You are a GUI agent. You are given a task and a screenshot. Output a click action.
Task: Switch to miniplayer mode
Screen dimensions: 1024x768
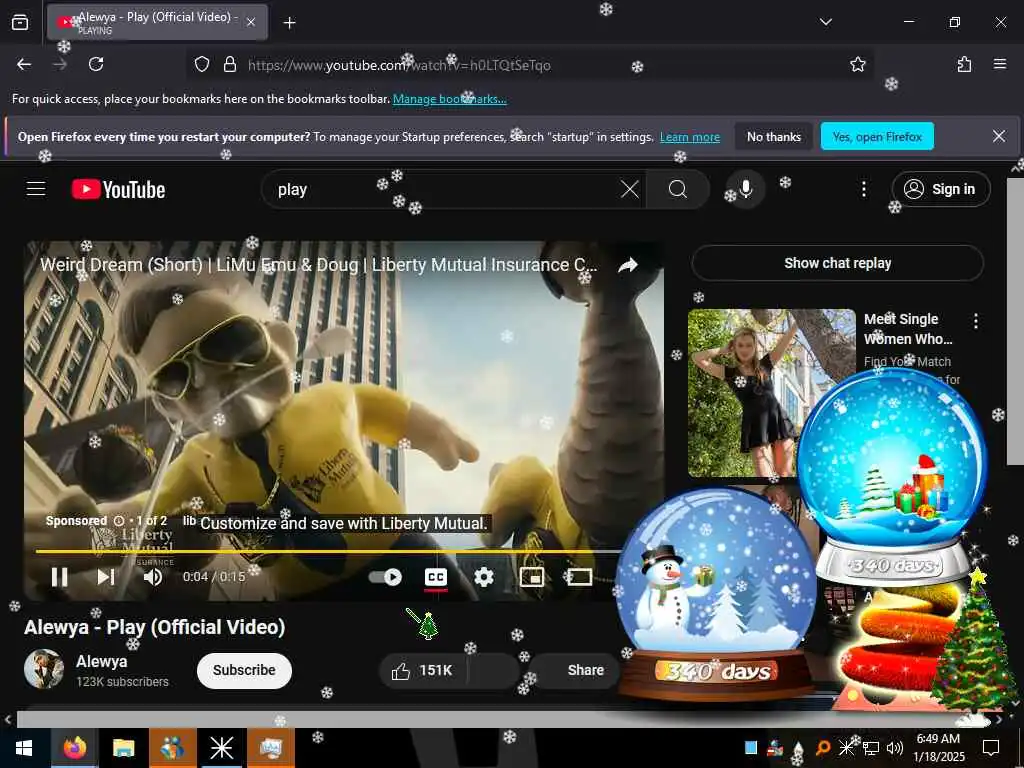(532, 577)
